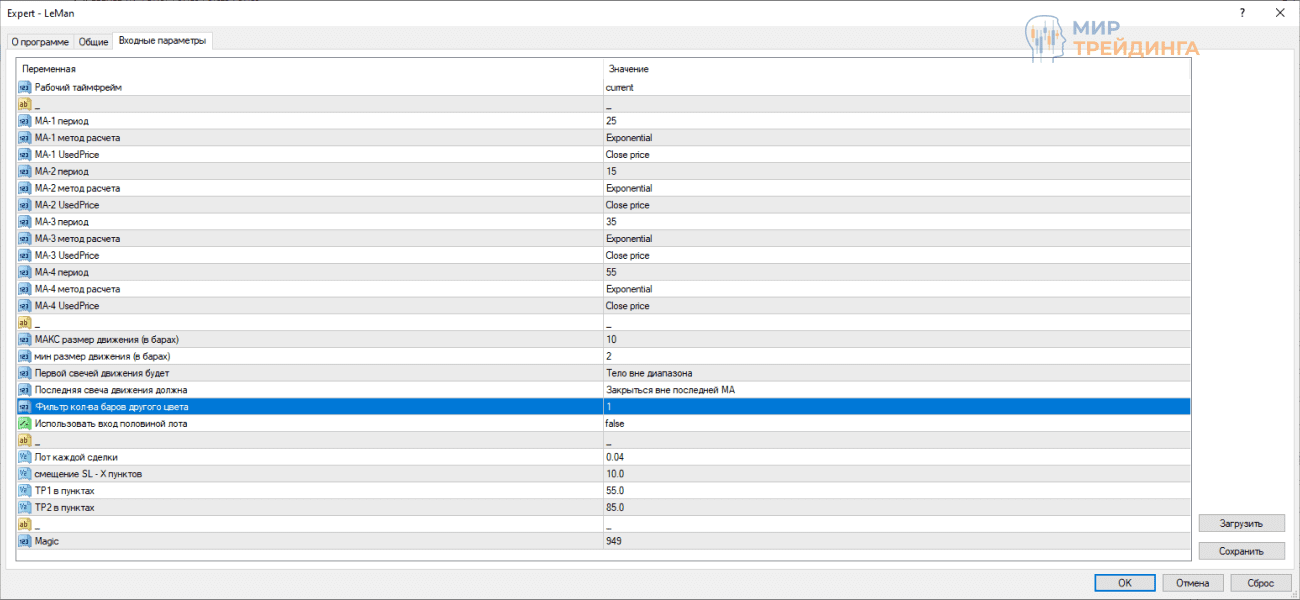Viewport: 1300px width, 600px height.
Task: Click the icon beside MA-2 метод расчета
Action: pos(25,188)
